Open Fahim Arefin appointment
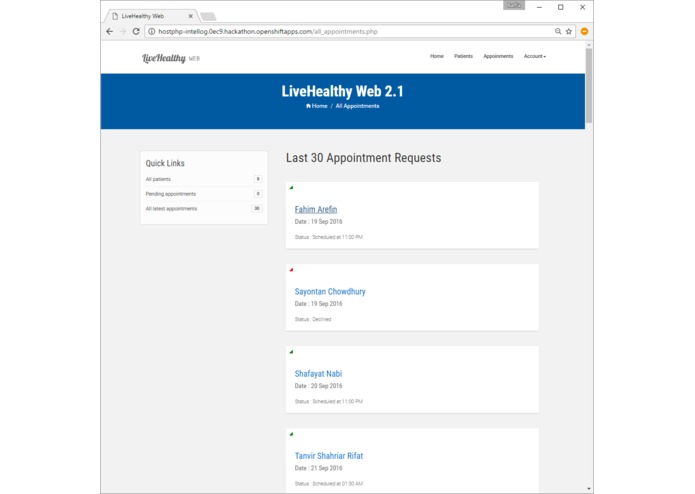The image size is (695, 494). [316, 209]
